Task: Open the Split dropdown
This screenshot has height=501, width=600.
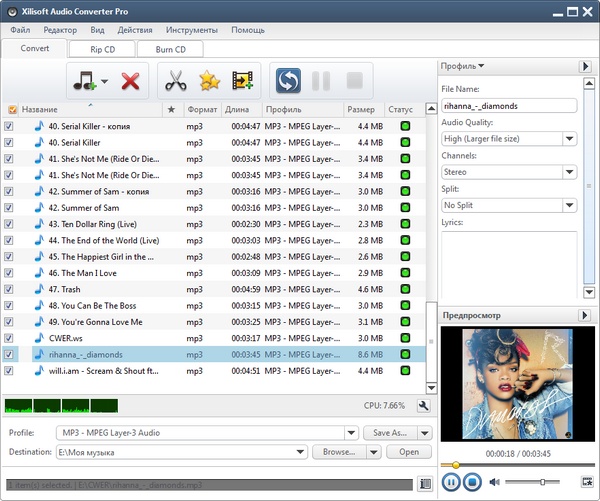Action: coord(569,205)
